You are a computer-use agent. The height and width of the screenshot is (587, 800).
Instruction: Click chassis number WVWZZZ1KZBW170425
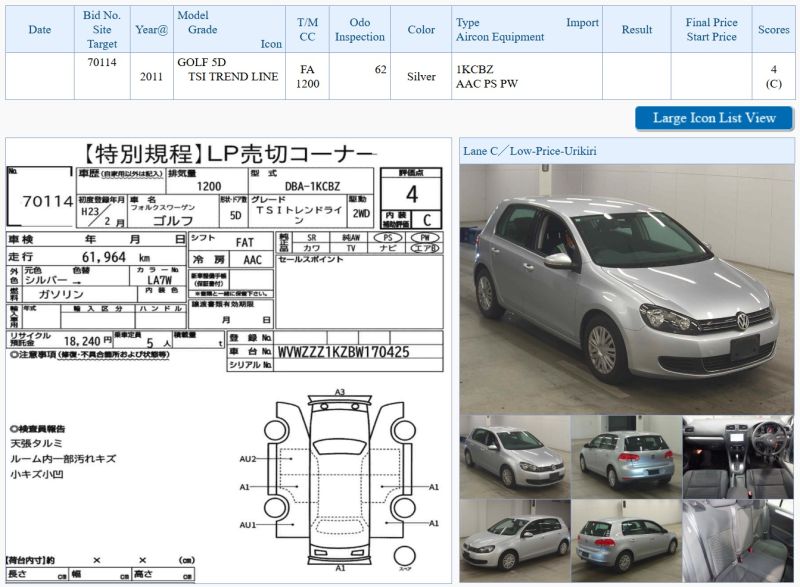pyautogui.click(x=343, y=352)
